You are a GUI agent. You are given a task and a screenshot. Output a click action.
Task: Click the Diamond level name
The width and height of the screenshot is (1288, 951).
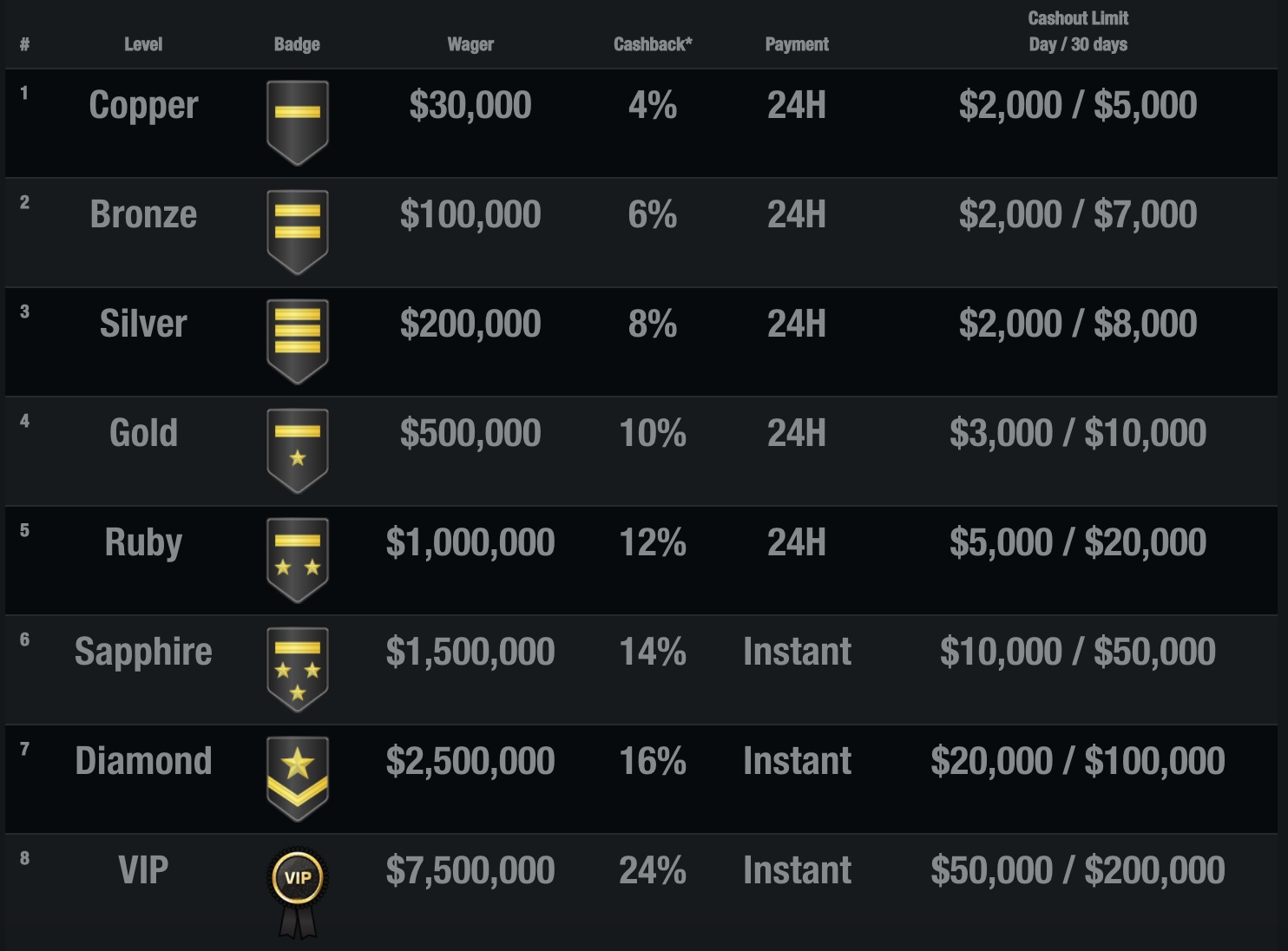point(143,761)
